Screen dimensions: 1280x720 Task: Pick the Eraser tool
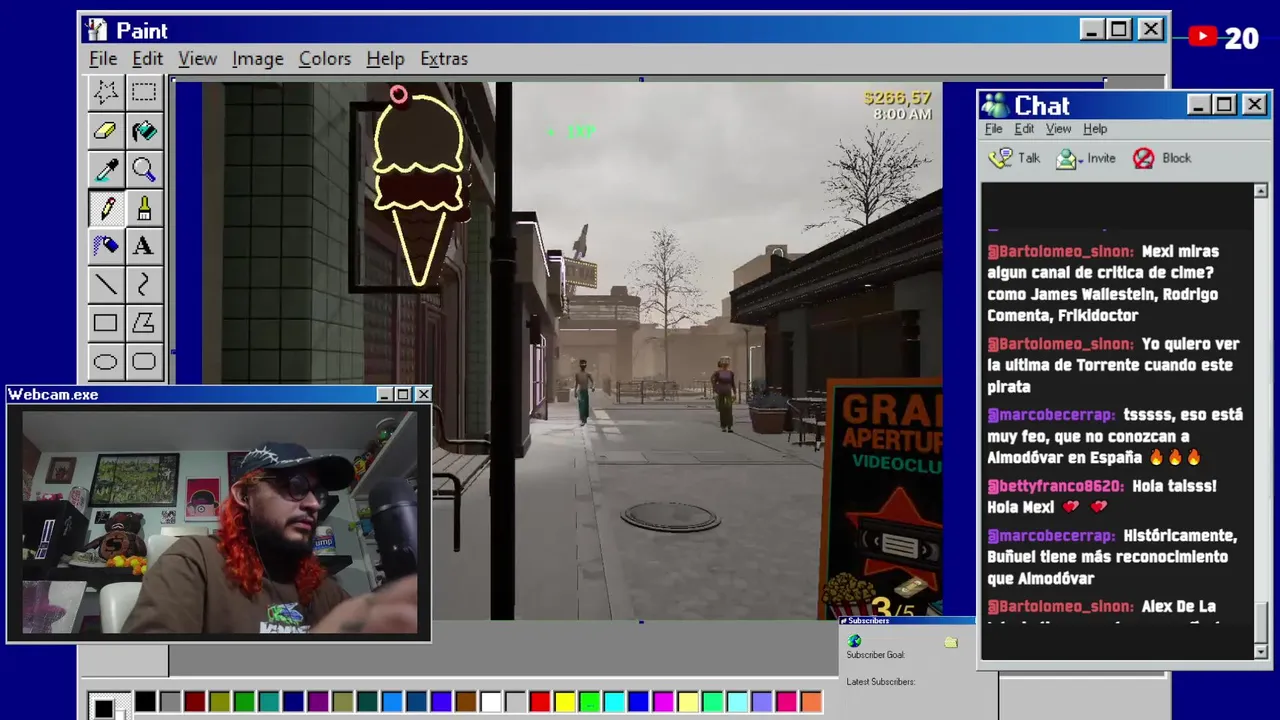point(105,131)
